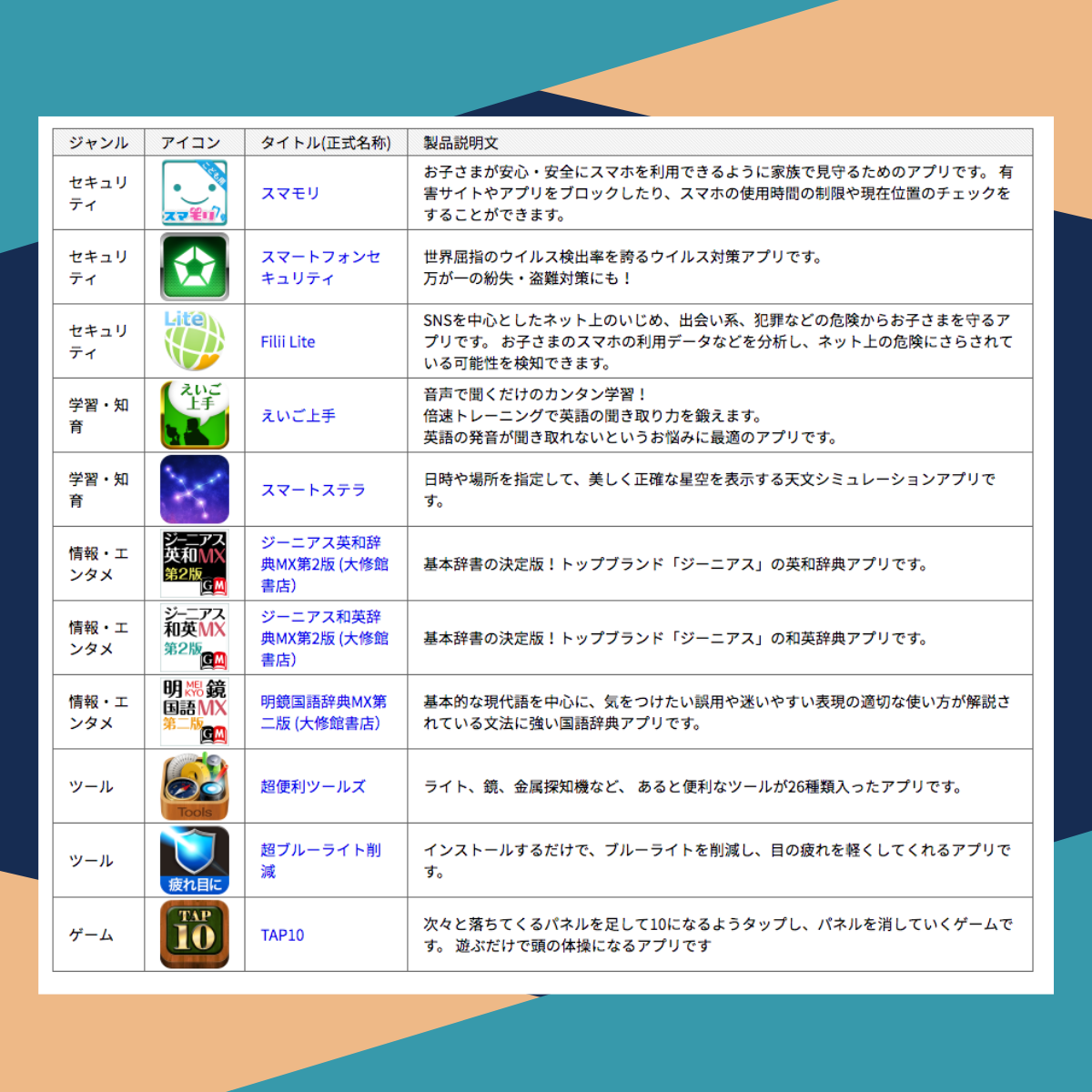Open the スマートステラ link
Viewport: 1092px width, 1092px height.
tap(313, 490)
